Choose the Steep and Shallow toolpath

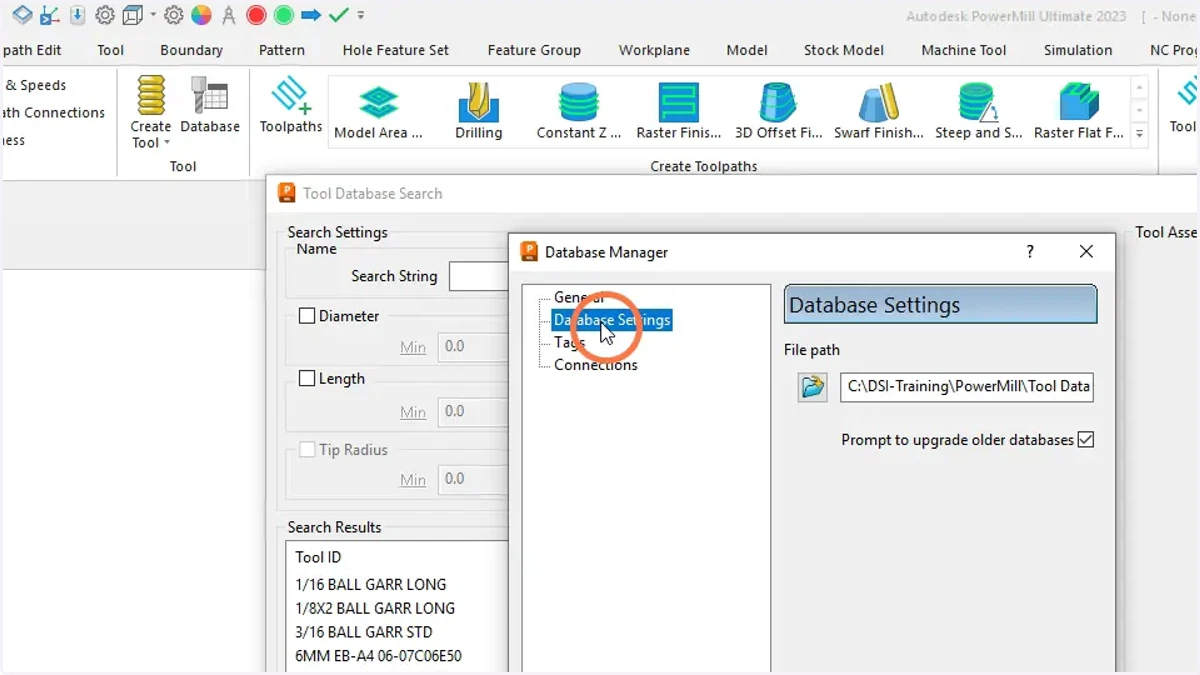[978, 111]
